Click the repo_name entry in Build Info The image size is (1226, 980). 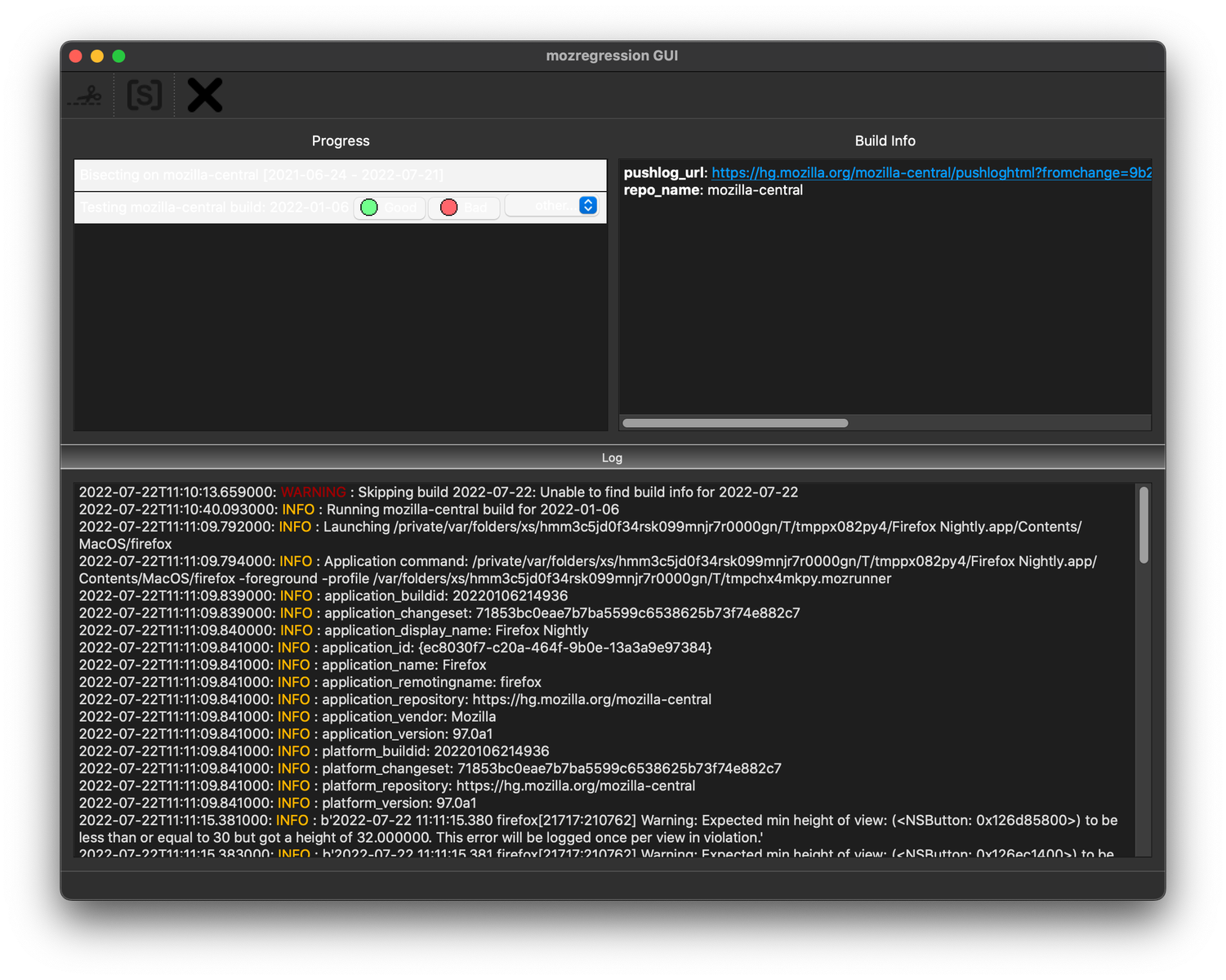[713, 190]
